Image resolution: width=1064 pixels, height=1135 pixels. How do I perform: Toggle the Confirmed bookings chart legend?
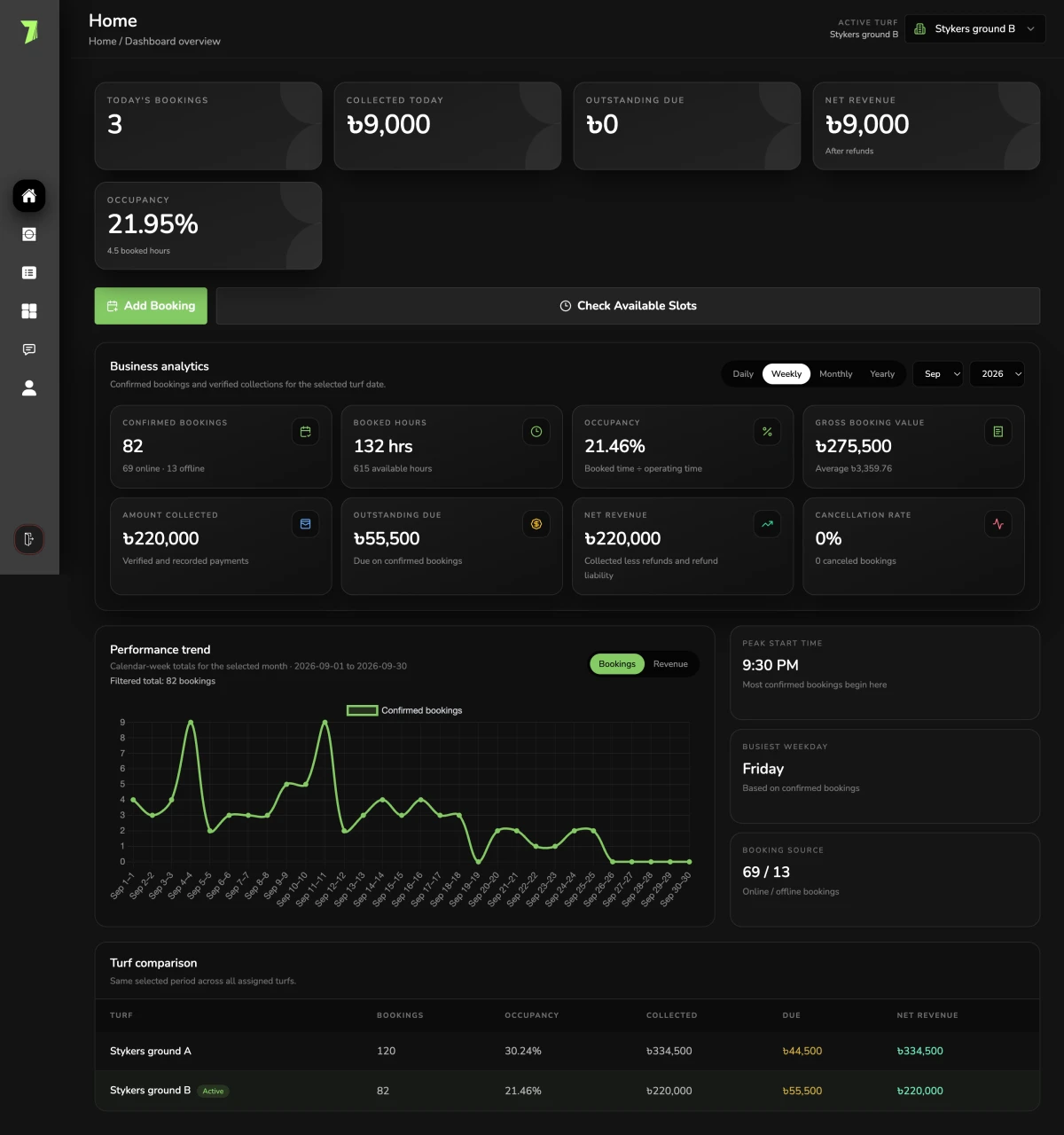(404, 710)
